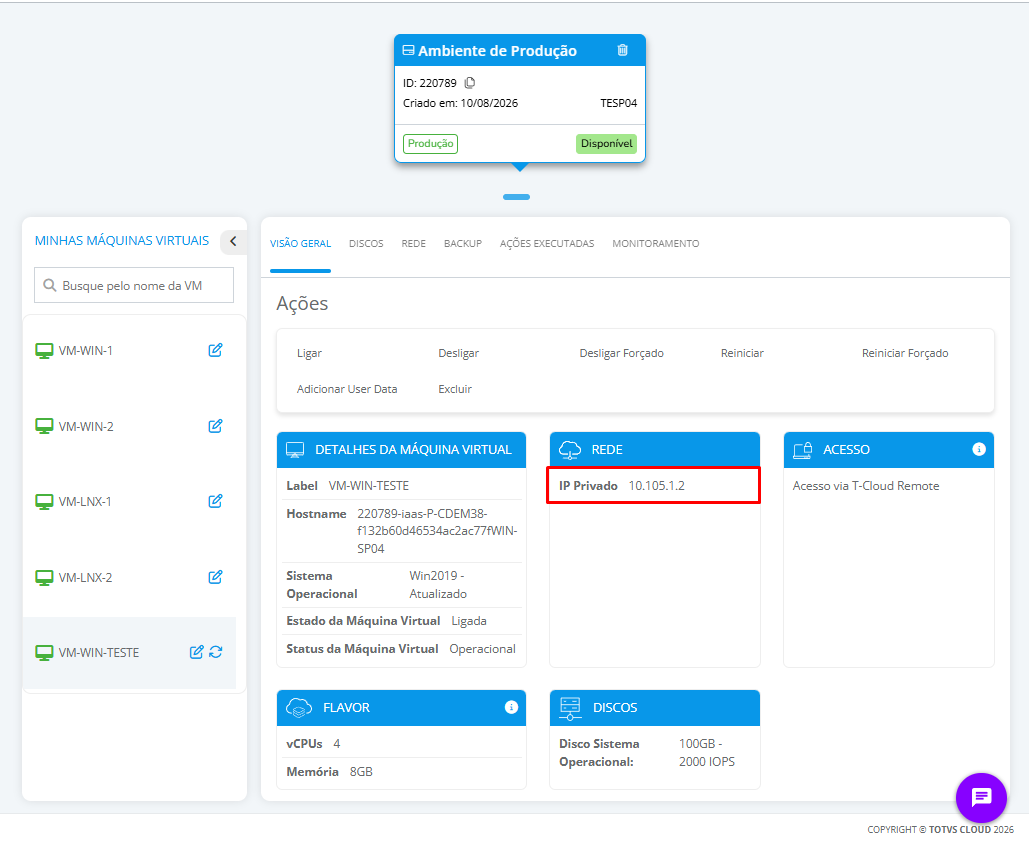The width and height of the screenshot is (1029, 844).
Task: Open the Backup tab
Action: [463, 243]
